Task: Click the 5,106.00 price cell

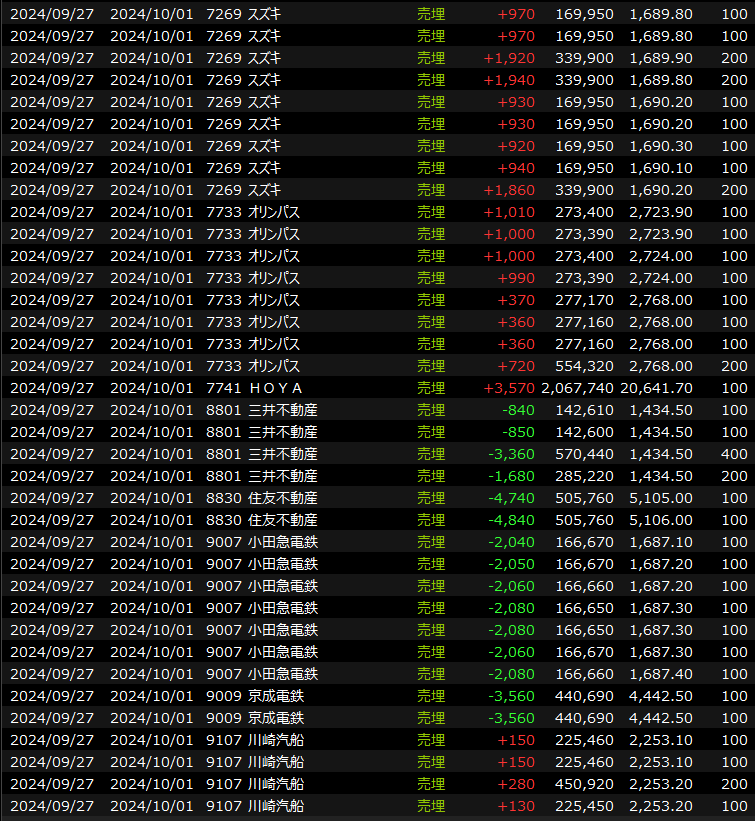Action: pyautogui.click(x=660, y=520)
